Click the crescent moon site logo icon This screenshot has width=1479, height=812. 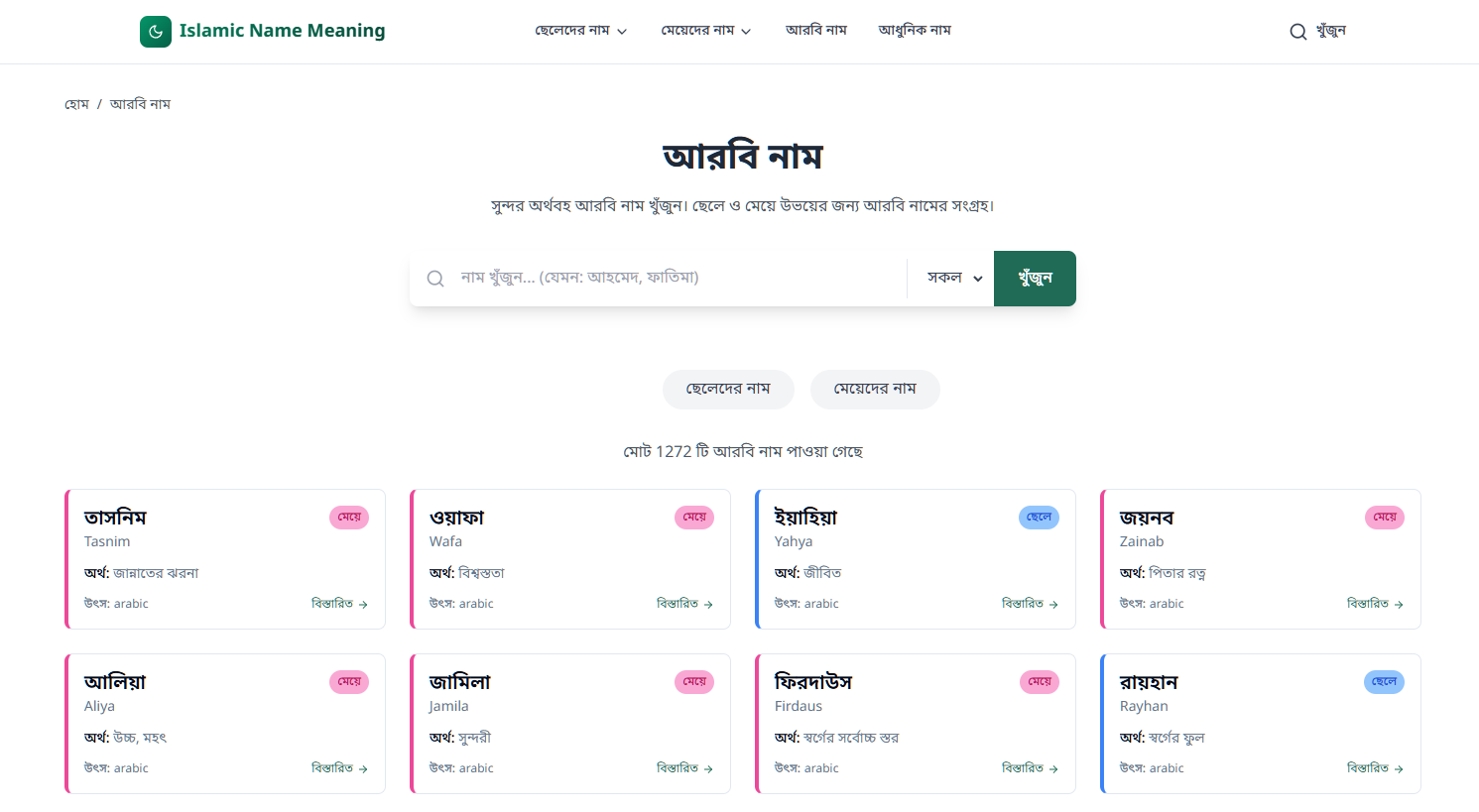click(156, 32)
